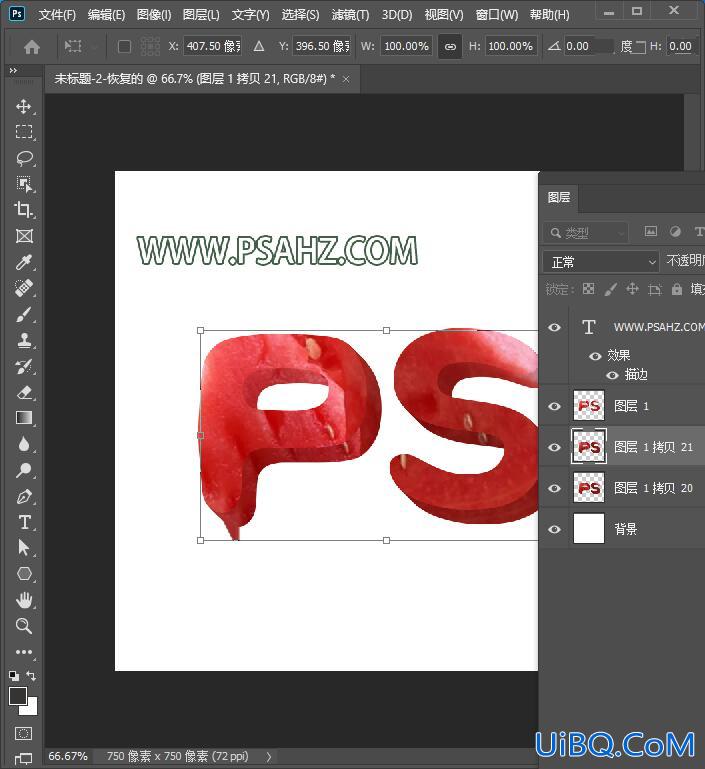Select the Brush tool

coord(24,314)
